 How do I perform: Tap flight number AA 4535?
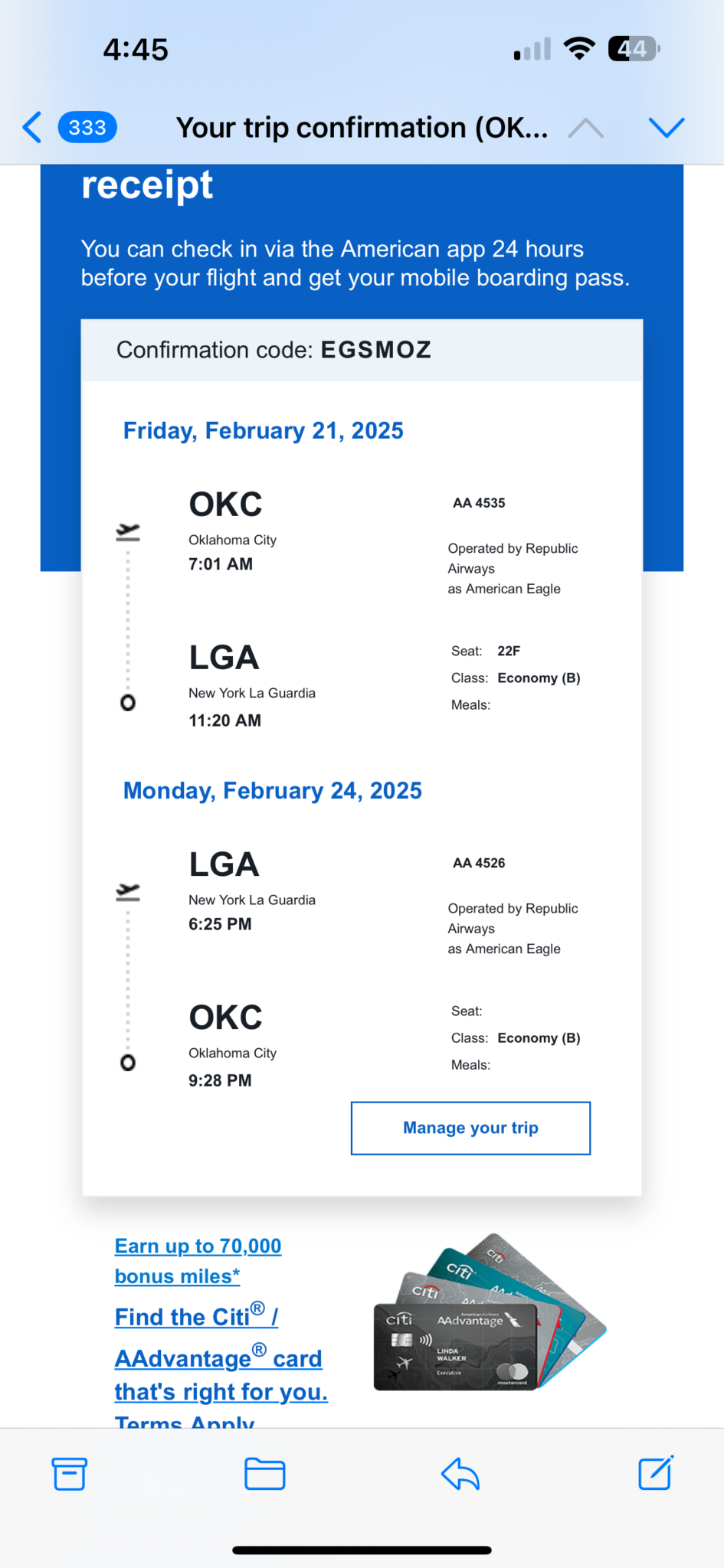click(479, 503)
